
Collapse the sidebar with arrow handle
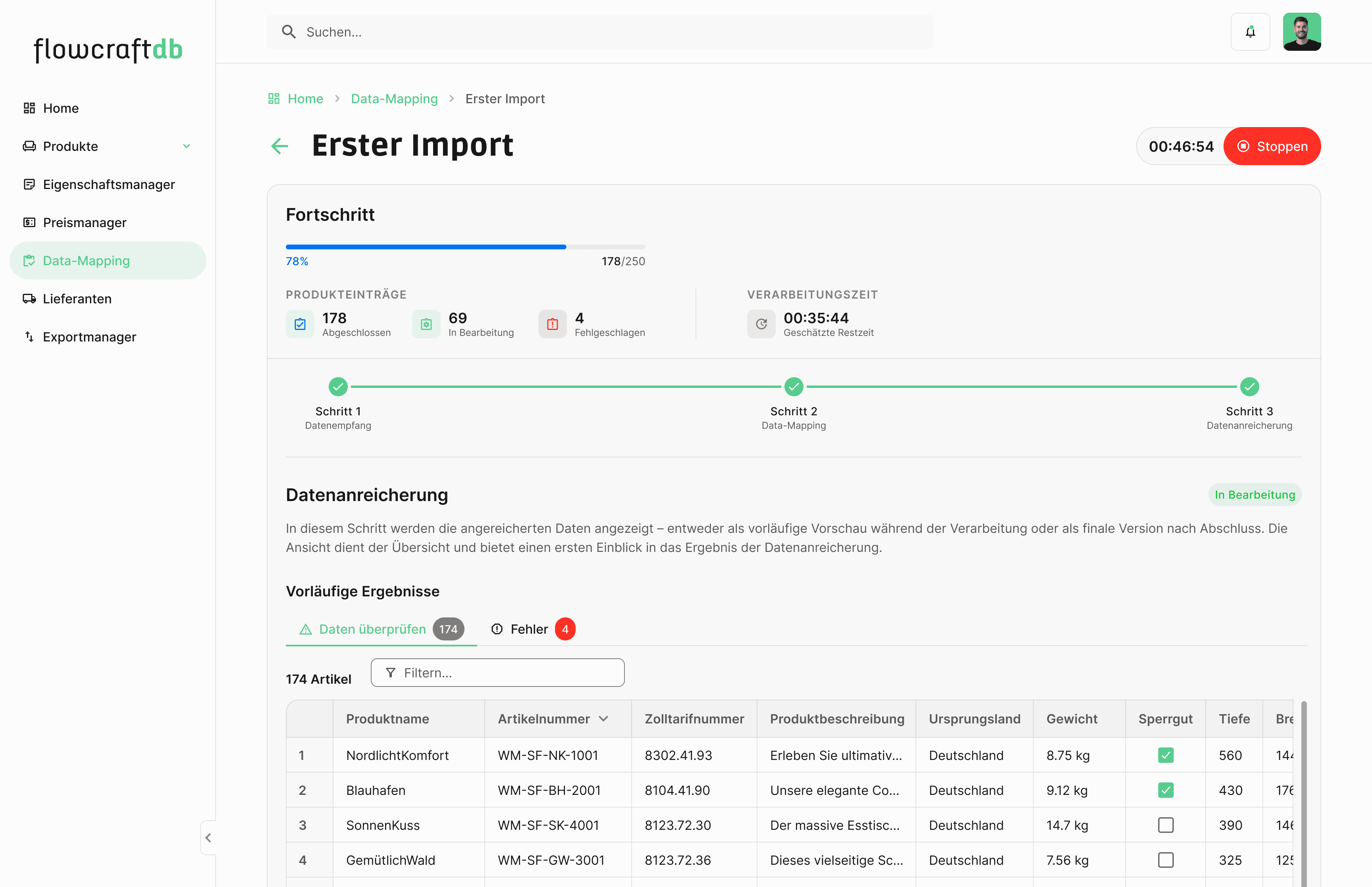click(208, 837)
